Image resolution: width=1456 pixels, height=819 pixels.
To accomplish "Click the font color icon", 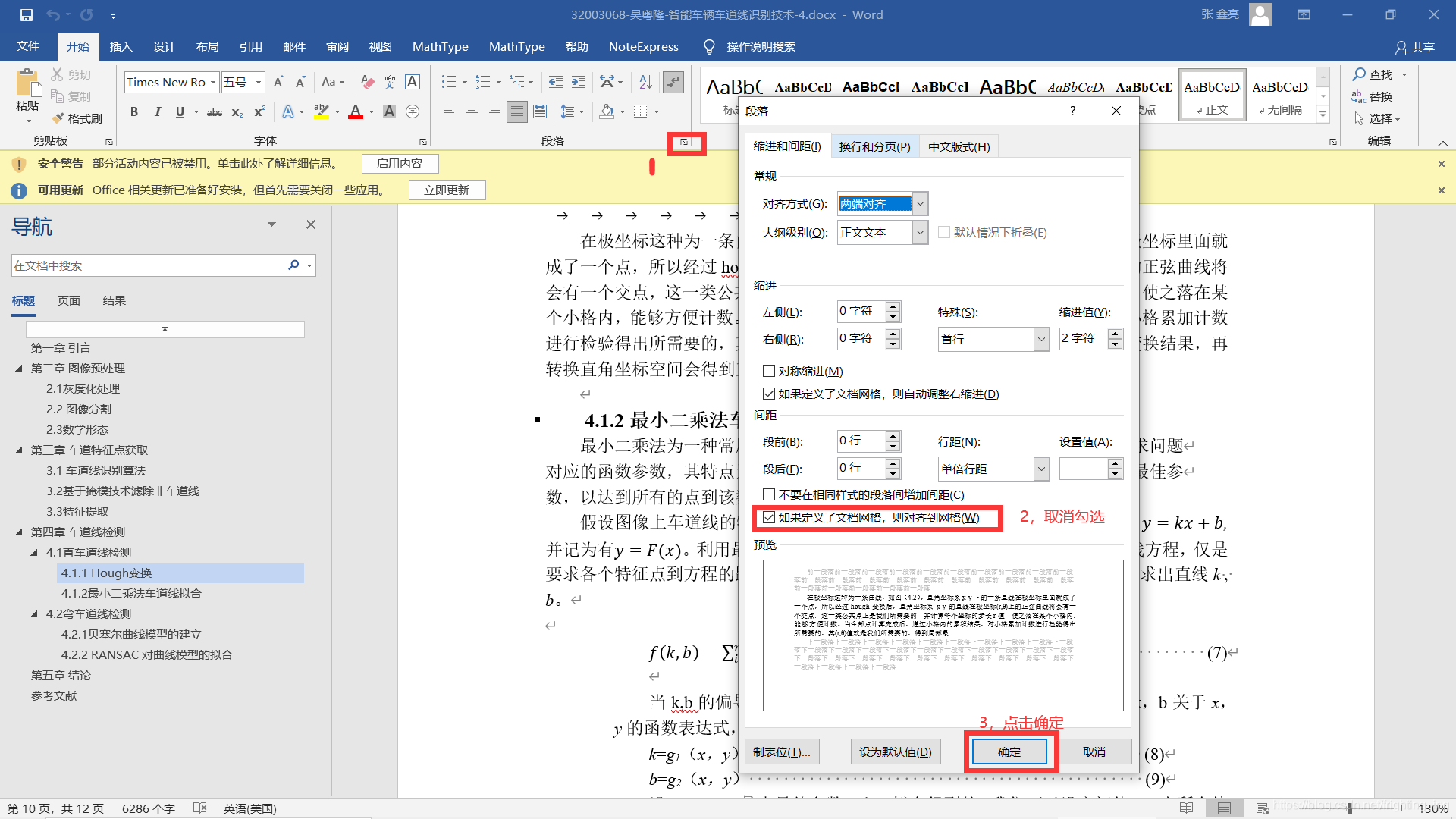I will (355, 112).
